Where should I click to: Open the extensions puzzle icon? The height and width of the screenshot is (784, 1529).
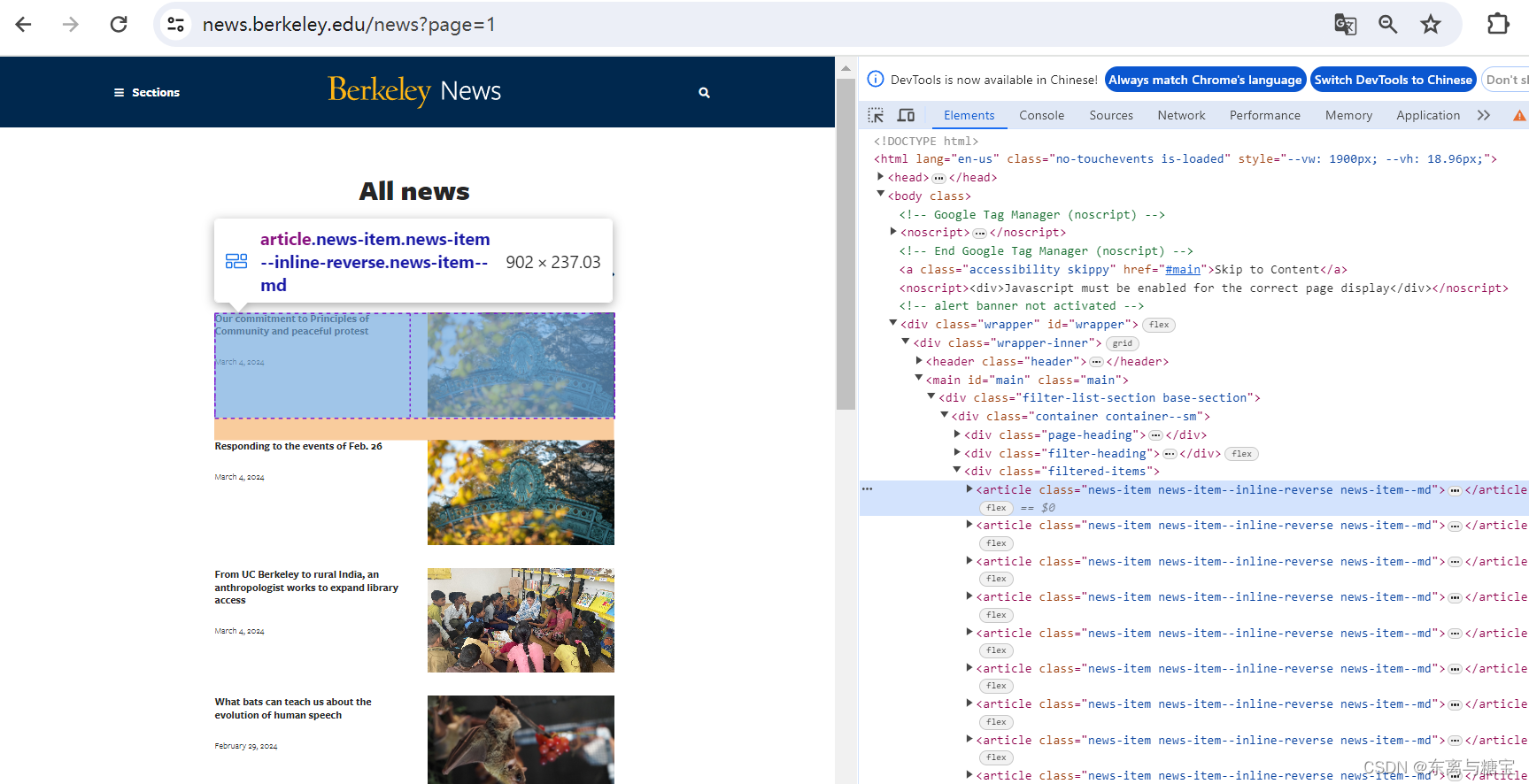(1498, 25)
